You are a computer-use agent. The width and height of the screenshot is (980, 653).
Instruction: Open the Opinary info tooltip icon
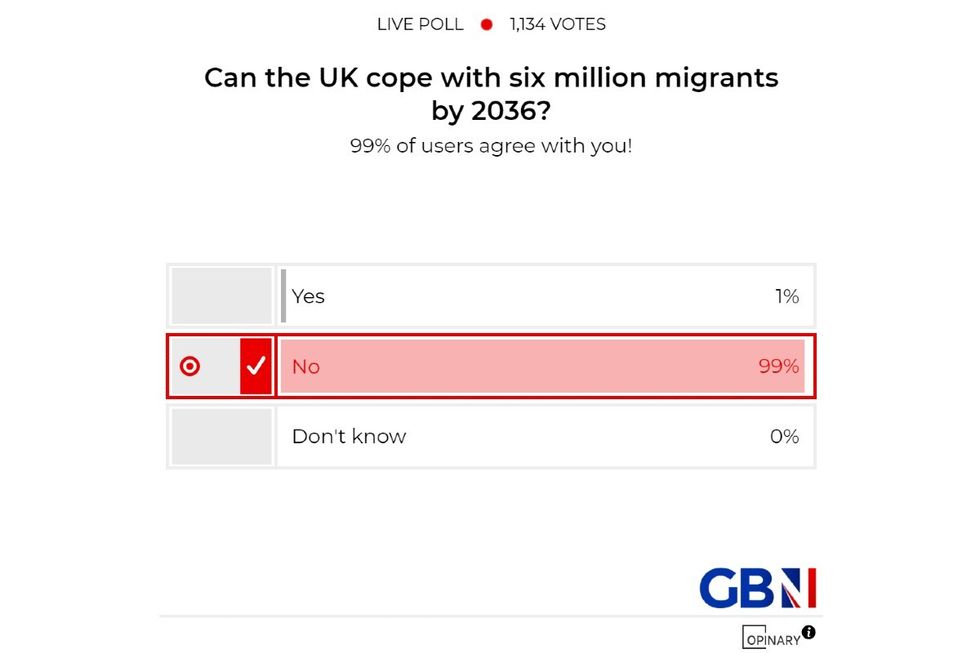[808, 632]
